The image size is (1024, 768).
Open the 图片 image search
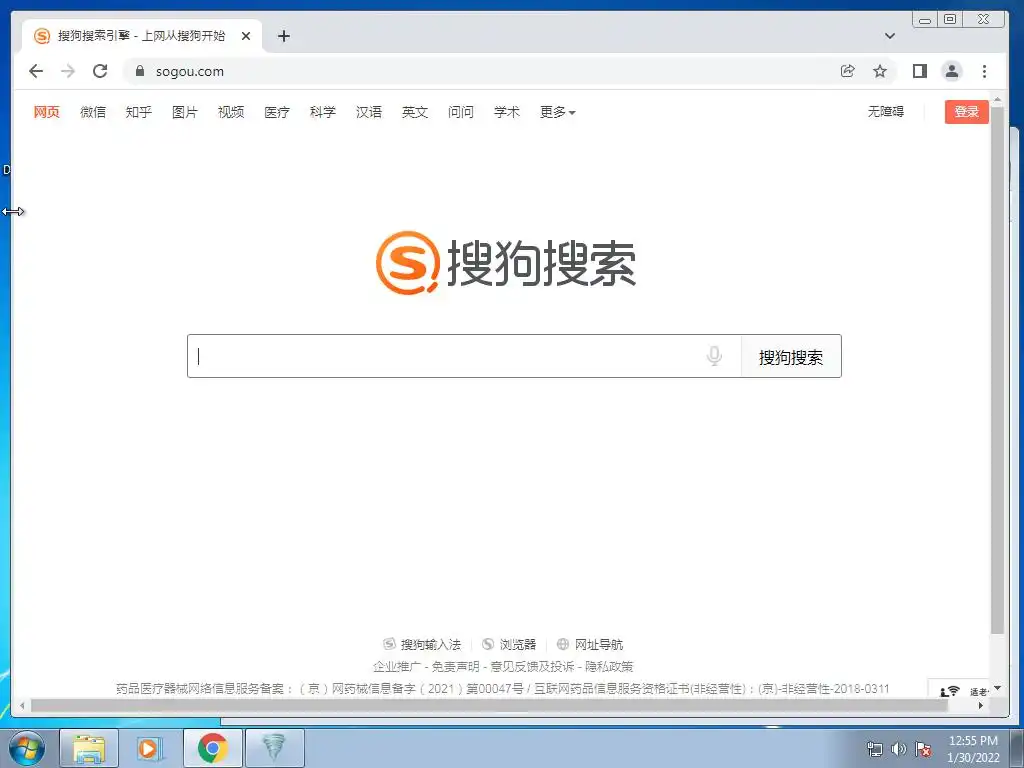[185, 112]
